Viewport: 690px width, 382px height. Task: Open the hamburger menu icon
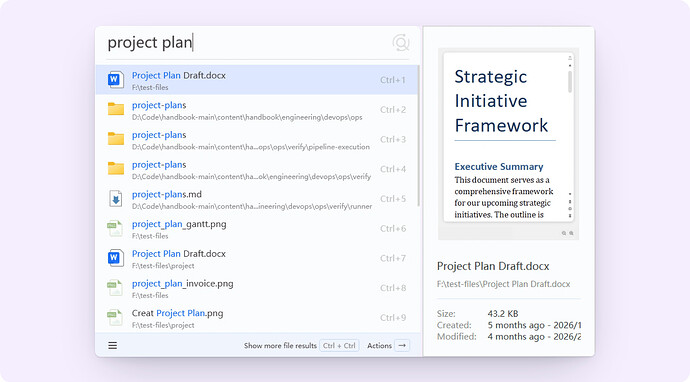tap(113, 345)
